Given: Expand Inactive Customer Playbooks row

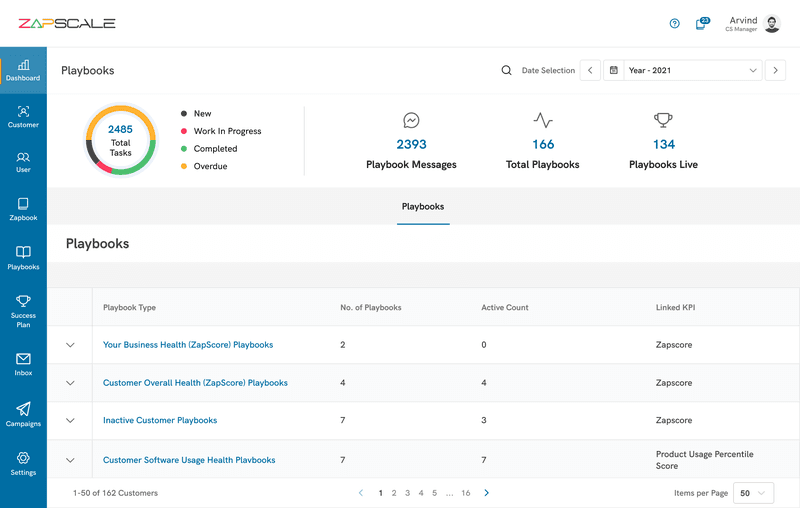Looking at the screenshot, I should (x=70, y=420).
